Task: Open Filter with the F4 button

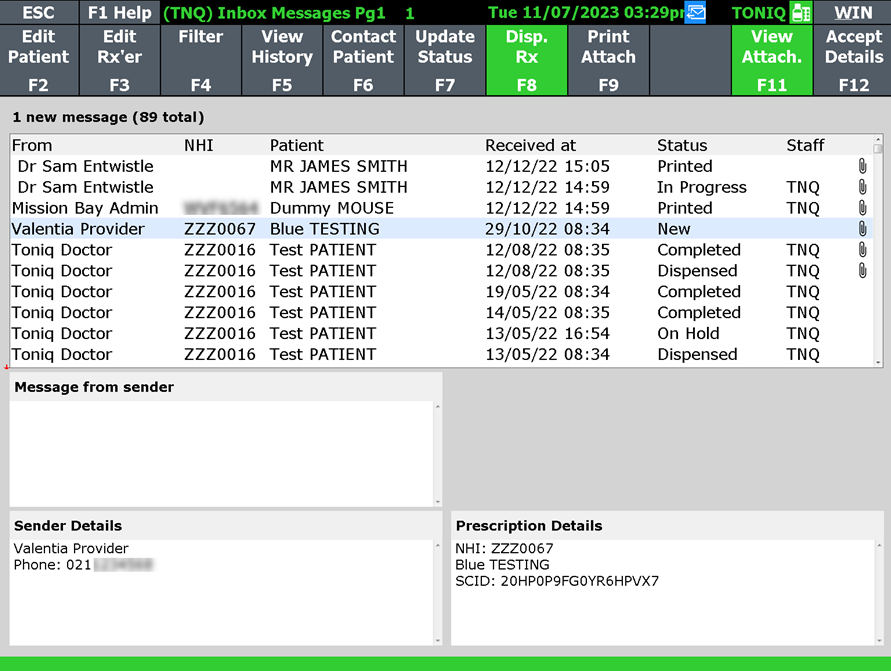Action: click(201, 60)
